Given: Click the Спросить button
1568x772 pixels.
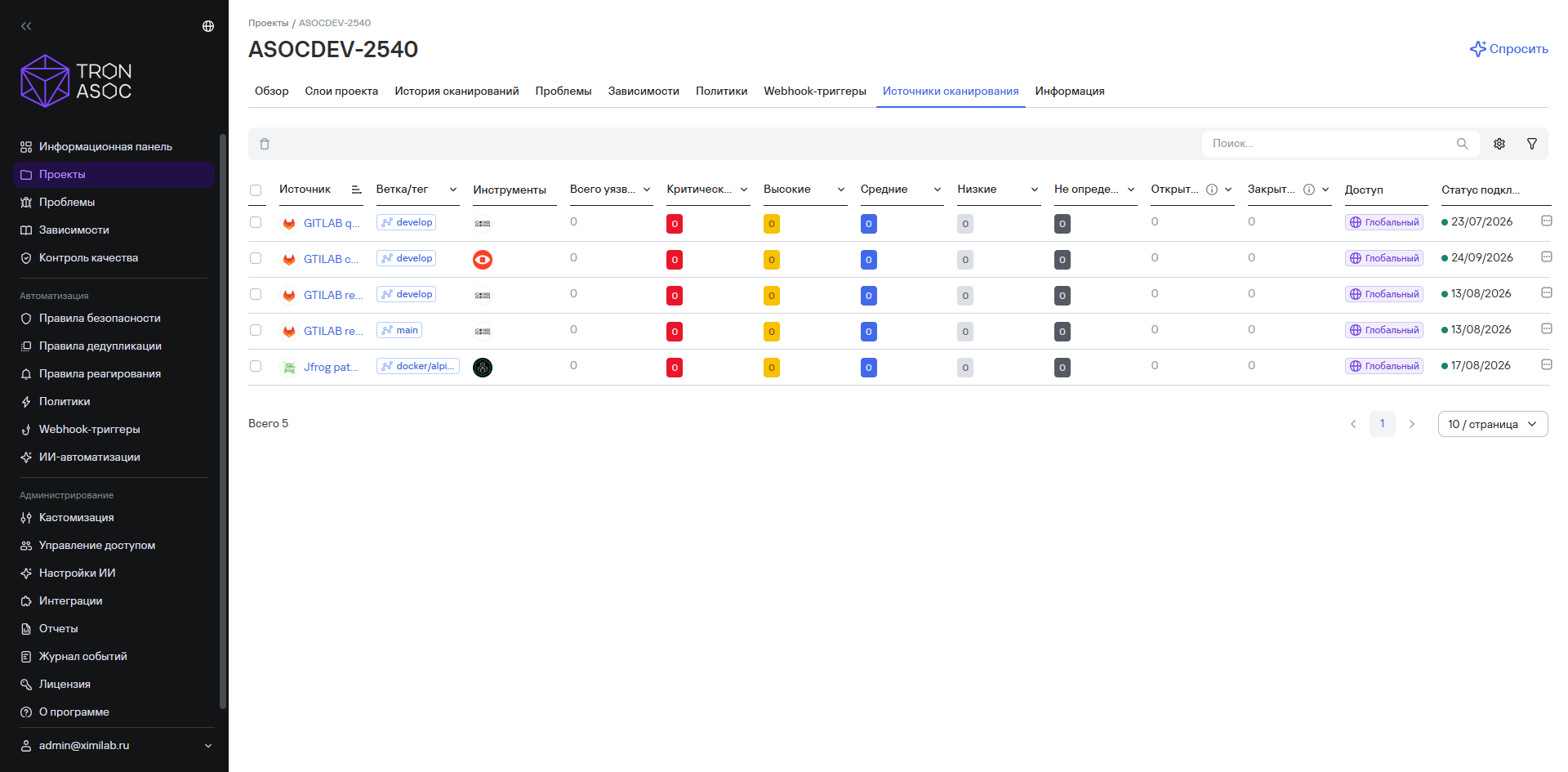Looking at the screenshot, I should (x=1509, y=49).
